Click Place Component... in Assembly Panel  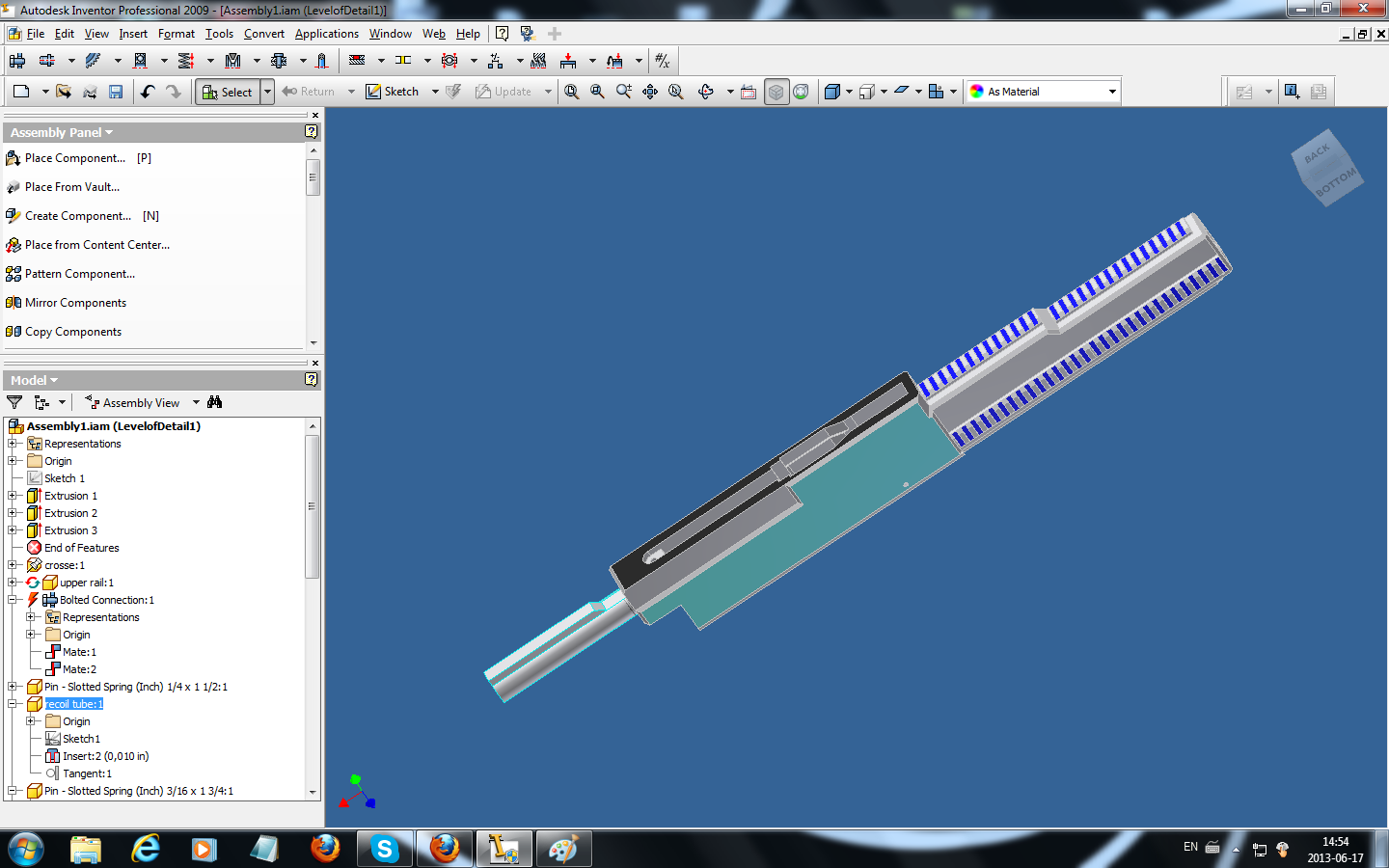75,158
